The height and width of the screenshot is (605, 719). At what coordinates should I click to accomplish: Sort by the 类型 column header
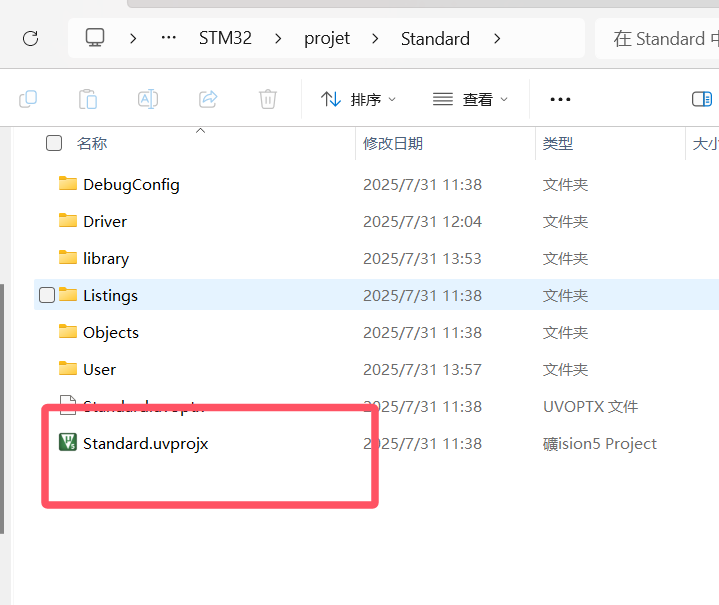[558, 144]
